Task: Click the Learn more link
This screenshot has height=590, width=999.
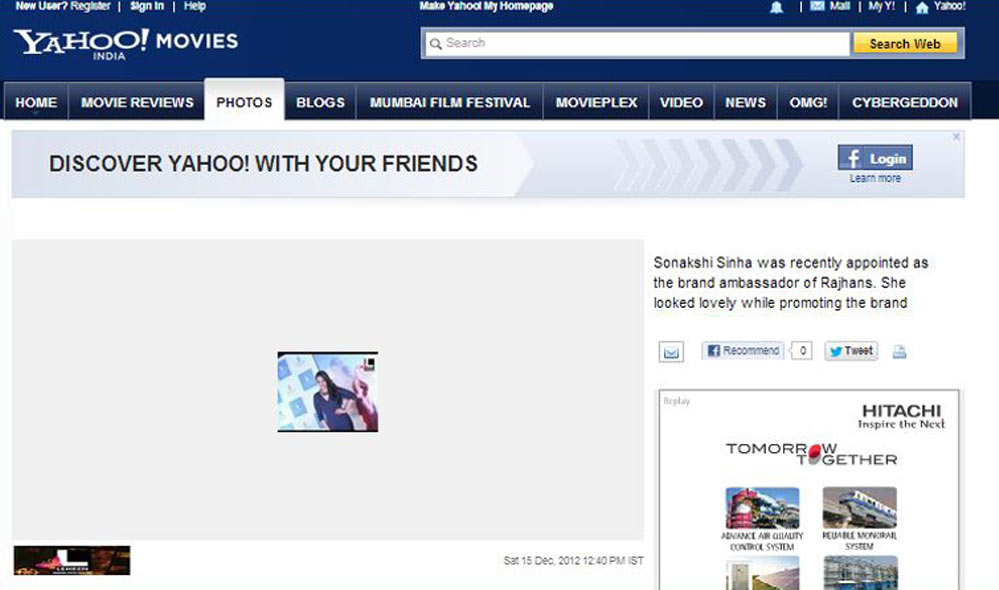Action: tap(875, 178)
